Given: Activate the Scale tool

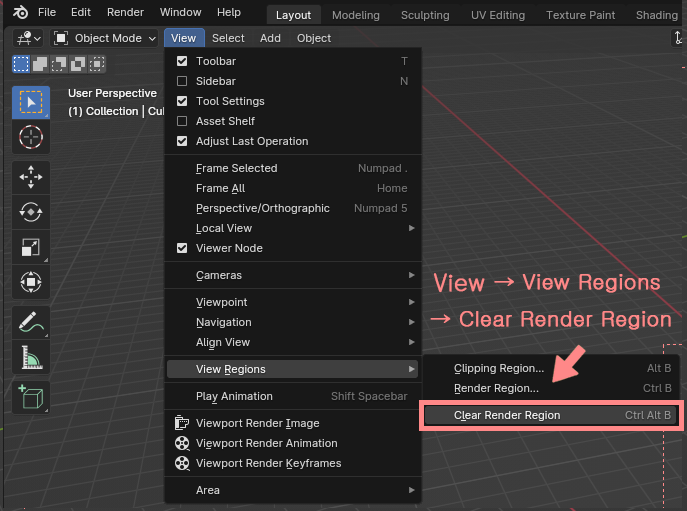Looking at the screenshot, I should click(31, 247).
